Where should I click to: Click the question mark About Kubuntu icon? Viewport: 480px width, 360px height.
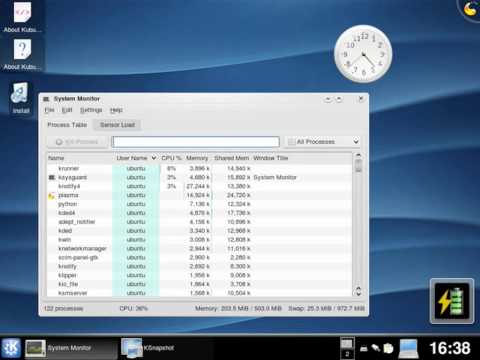point(22,54)
